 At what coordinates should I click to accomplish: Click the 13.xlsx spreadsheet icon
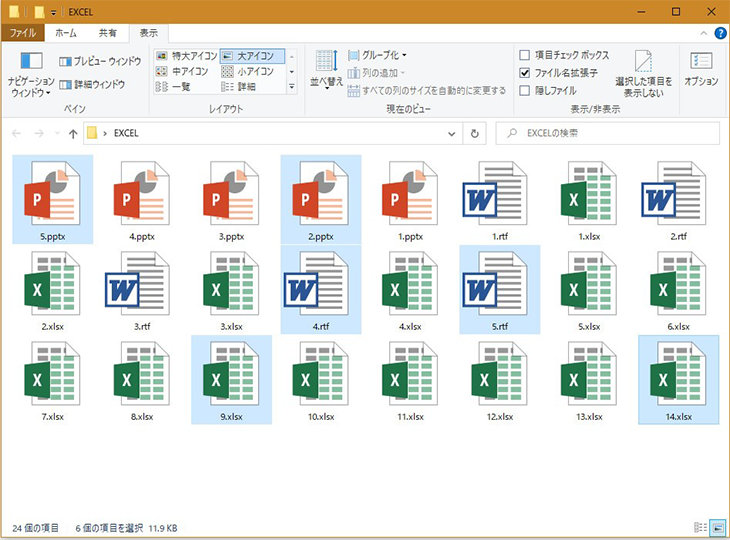pos(588,374)
